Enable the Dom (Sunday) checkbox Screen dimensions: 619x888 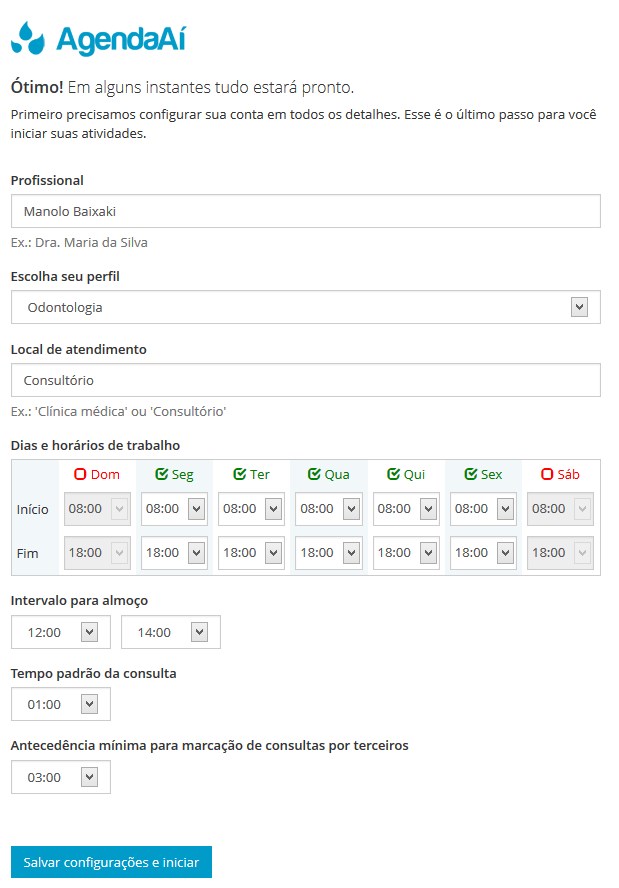pos(81,474)
